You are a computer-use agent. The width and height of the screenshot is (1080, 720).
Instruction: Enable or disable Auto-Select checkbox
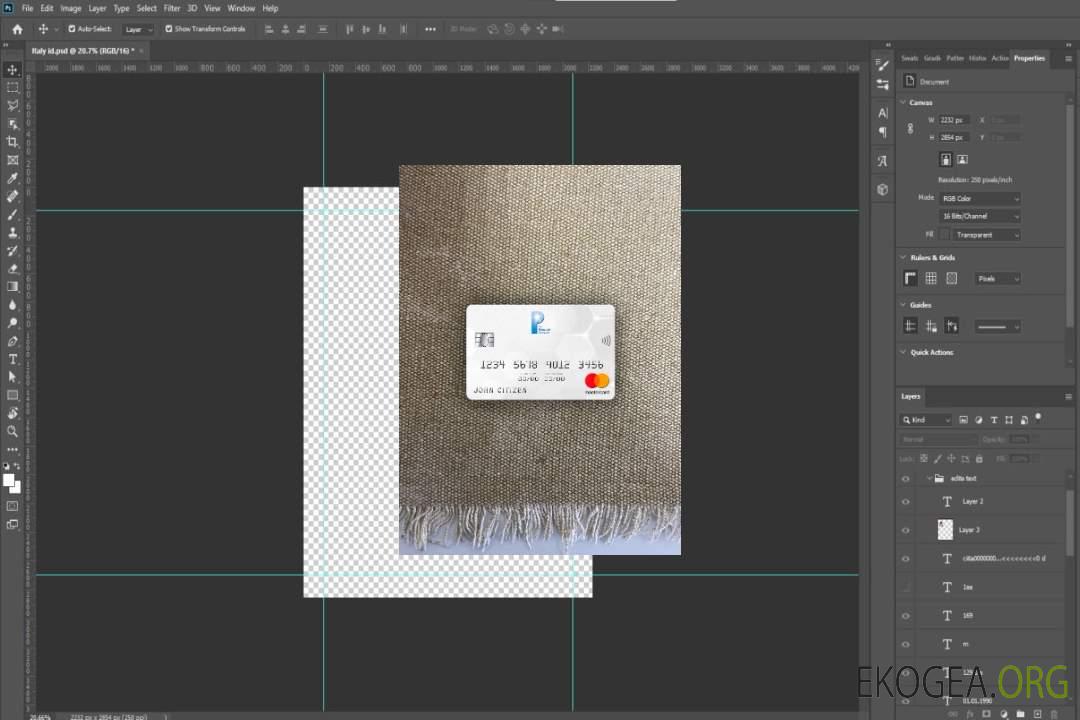[x=72, y=29]
